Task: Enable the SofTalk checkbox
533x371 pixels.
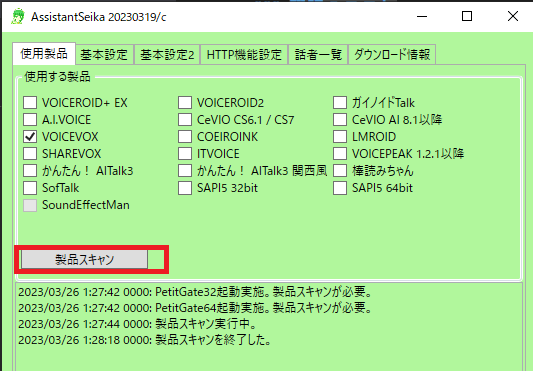Action: (x=30, y=187)
